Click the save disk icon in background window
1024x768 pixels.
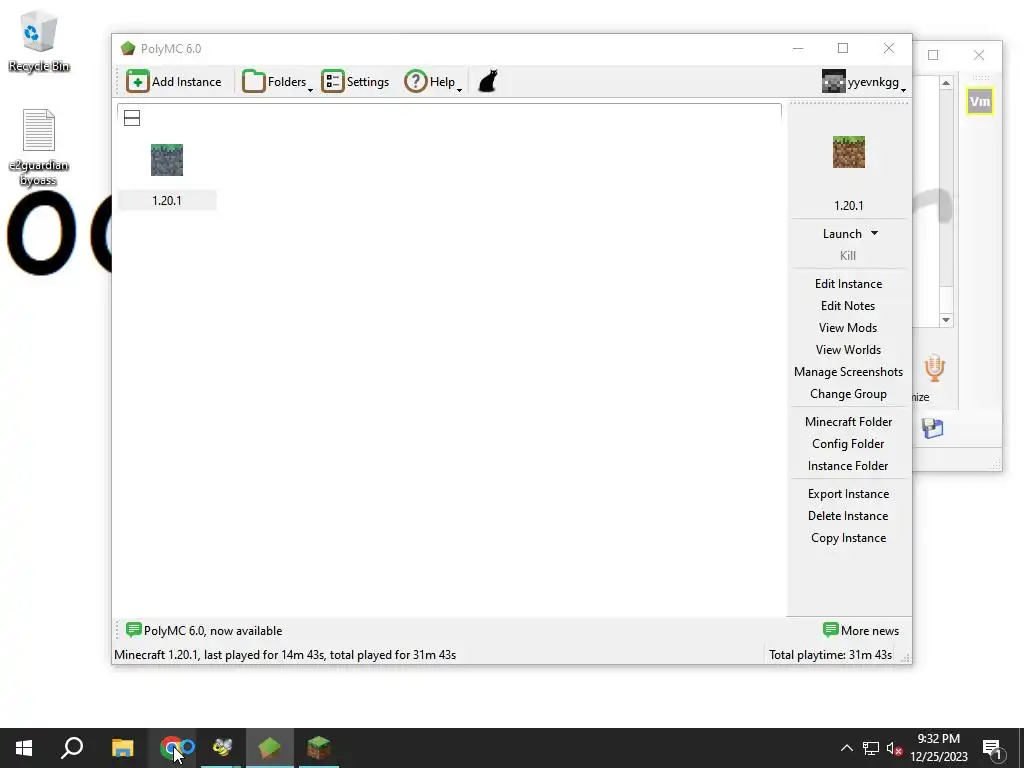click(933, 428)
